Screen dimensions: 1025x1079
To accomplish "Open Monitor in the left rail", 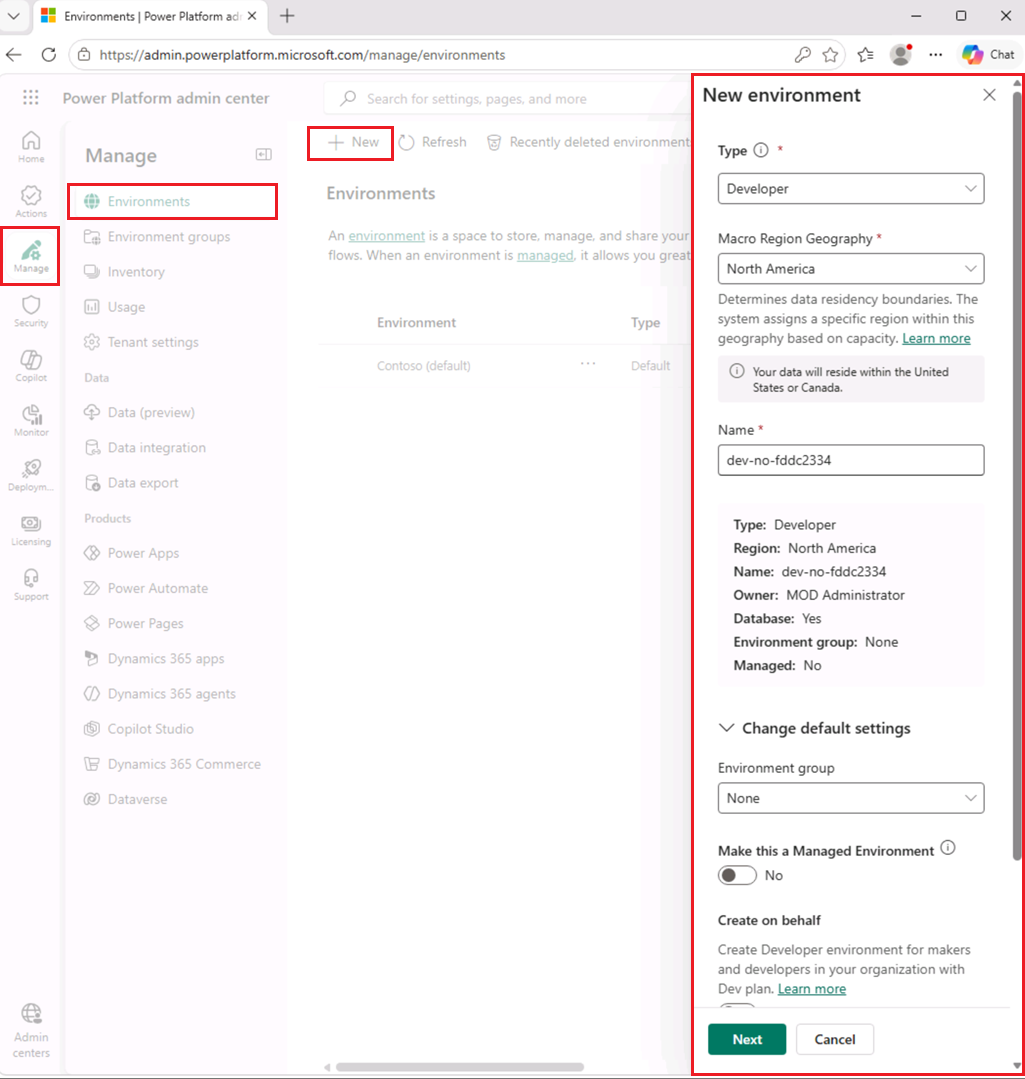I will [31, 420].
